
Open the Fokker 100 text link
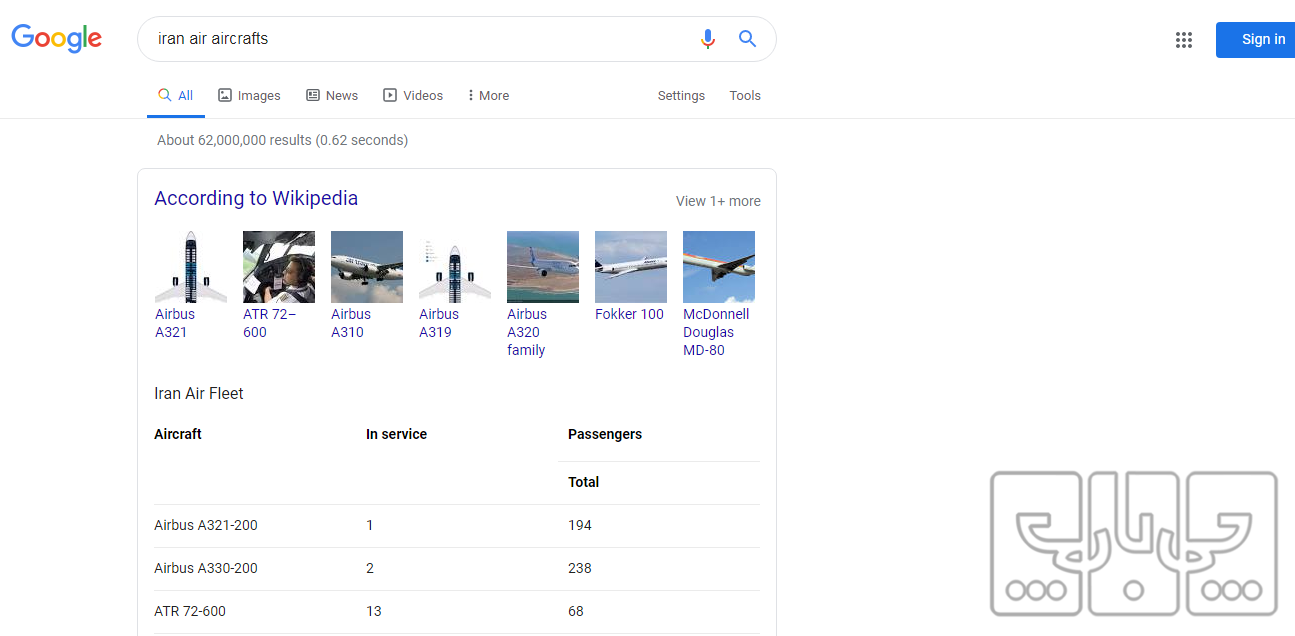point(629,314)
